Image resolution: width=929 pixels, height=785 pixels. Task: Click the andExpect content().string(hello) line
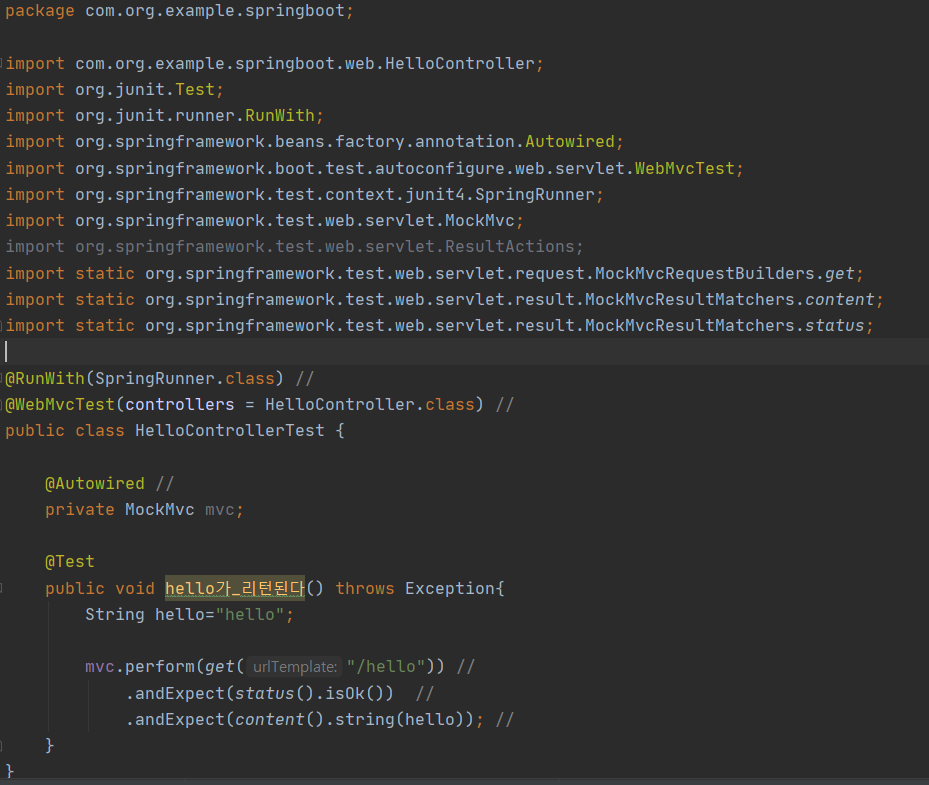coord(305,719)
